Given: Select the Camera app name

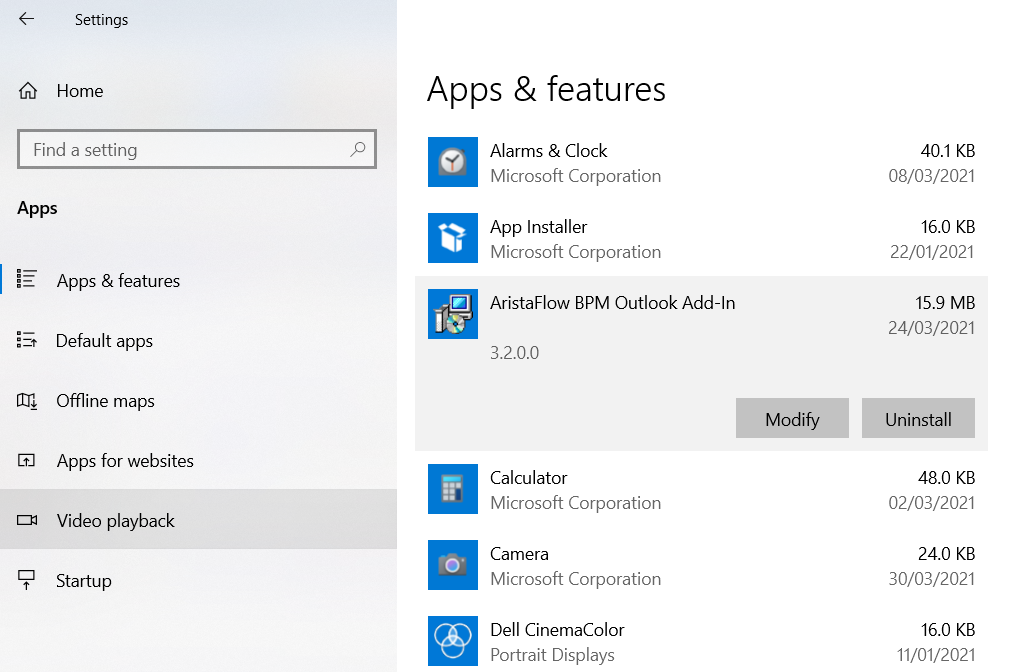Looking at the screenshot, I should click(519, 553).
